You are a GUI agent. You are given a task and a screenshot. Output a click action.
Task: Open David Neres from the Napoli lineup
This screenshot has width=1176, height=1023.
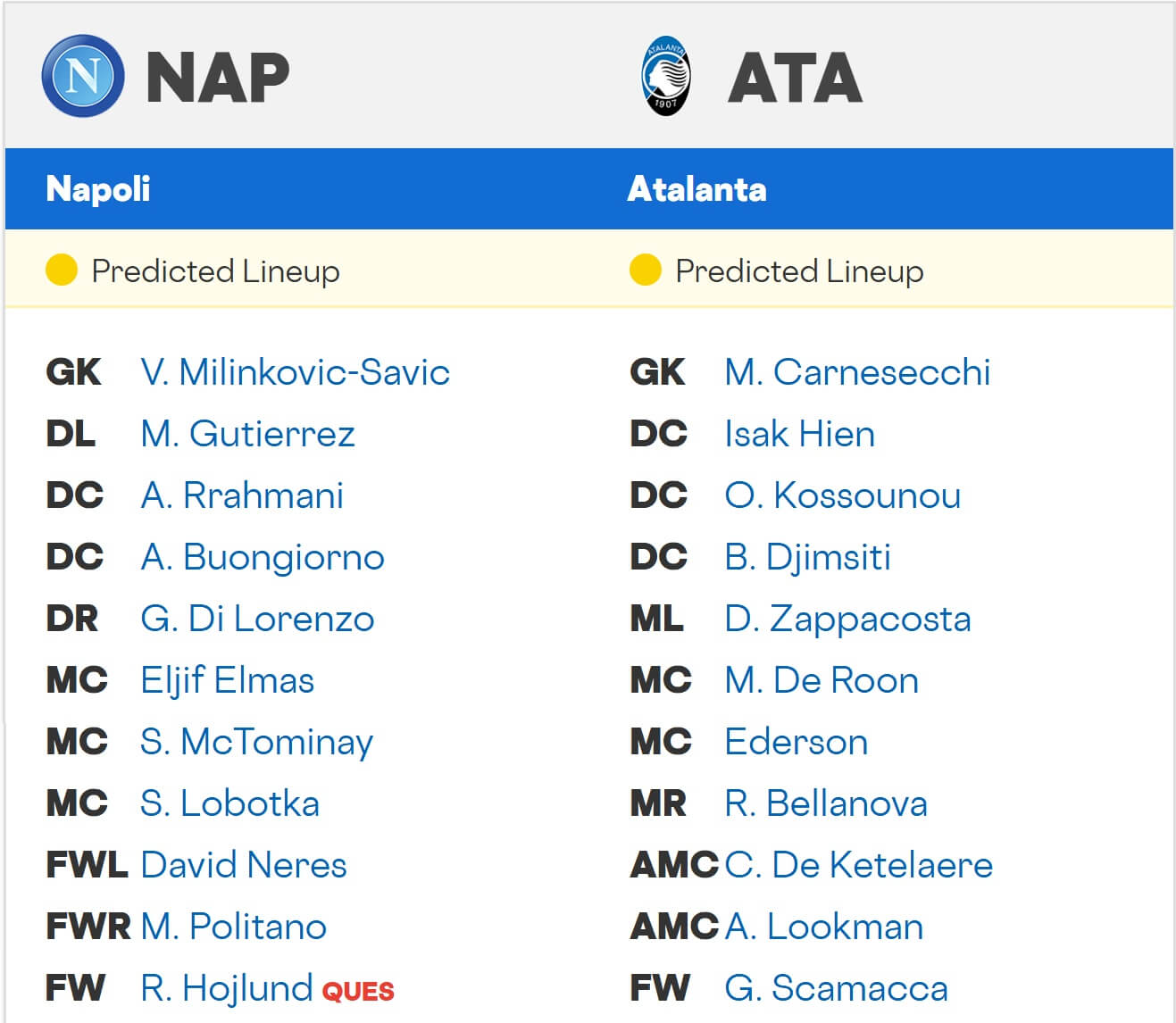coord(244,865)
